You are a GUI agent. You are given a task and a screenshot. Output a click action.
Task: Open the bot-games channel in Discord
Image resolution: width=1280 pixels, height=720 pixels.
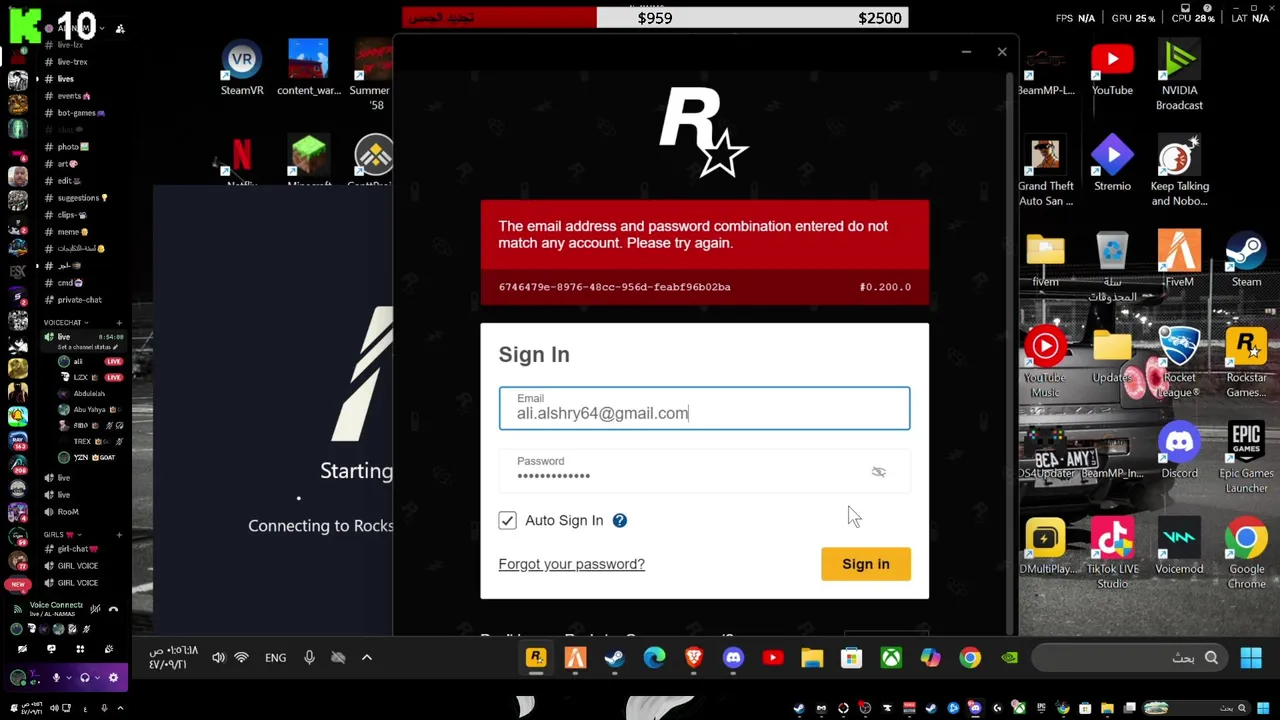point(78,113)
